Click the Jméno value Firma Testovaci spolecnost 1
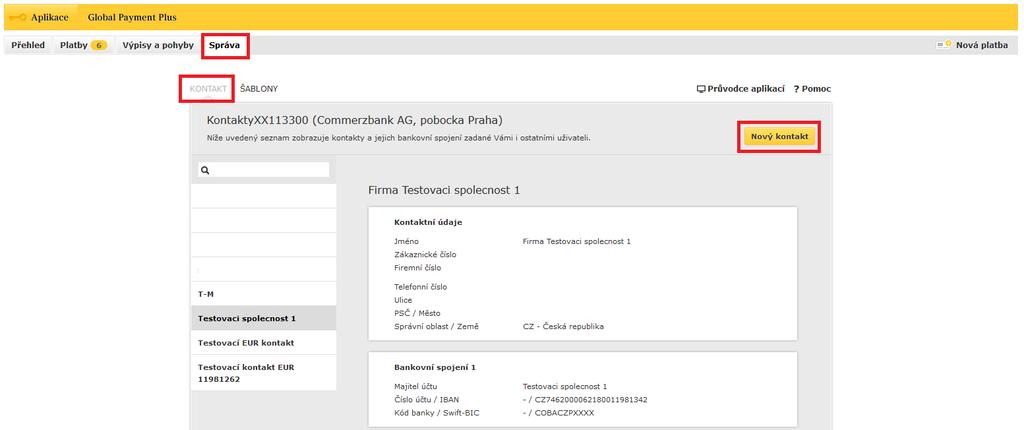 coord(577,241)
